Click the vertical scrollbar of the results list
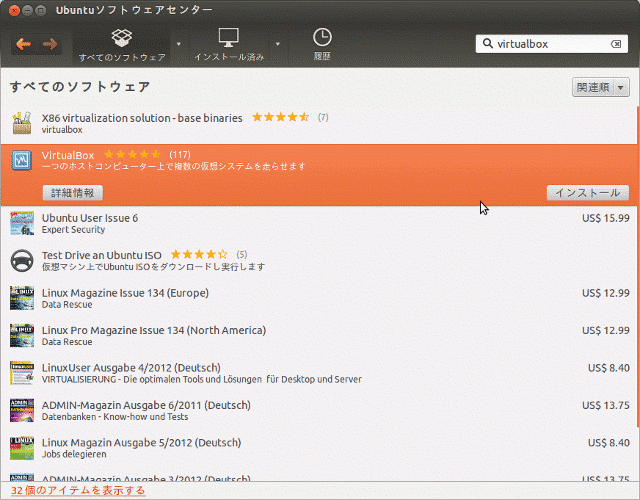 pos(638,267)
